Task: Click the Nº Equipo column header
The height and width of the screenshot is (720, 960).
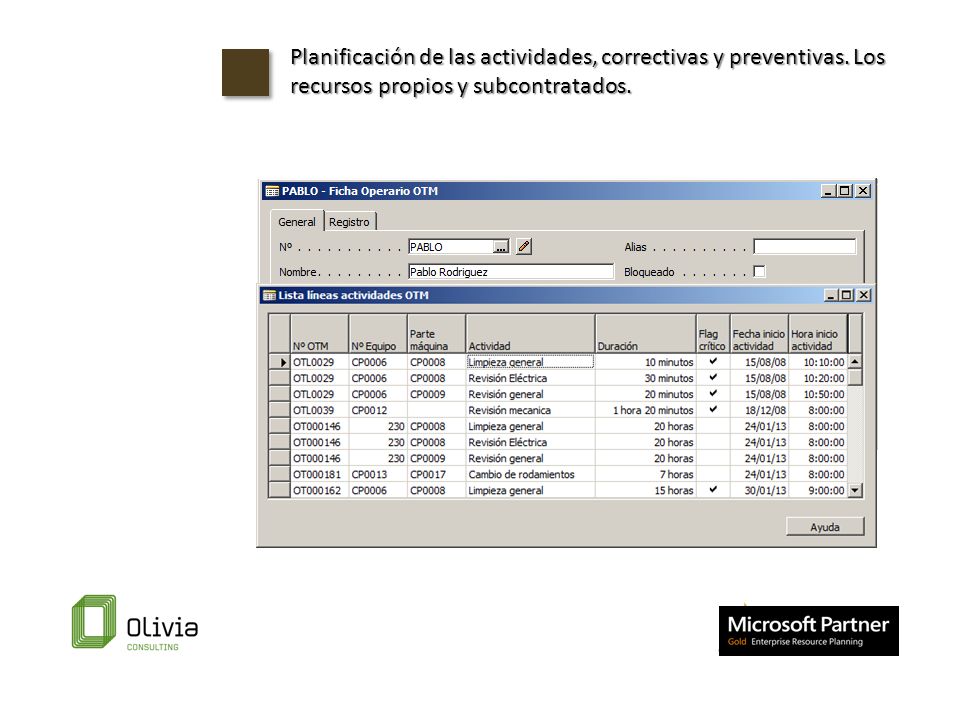Action: 378,334
